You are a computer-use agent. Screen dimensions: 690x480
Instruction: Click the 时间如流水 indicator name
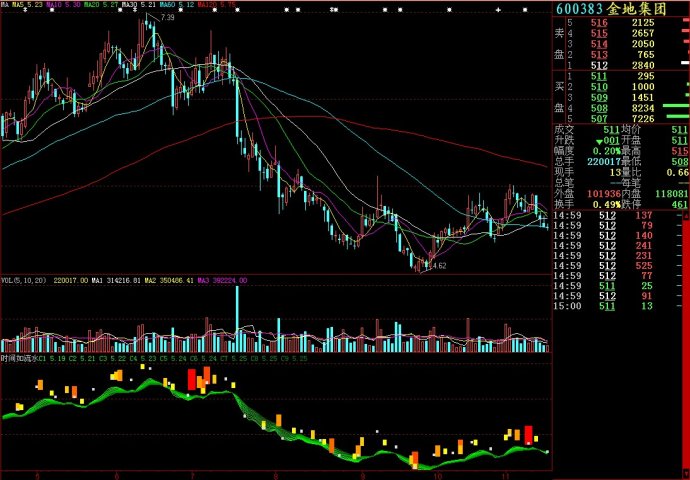[x=20, y=359]
